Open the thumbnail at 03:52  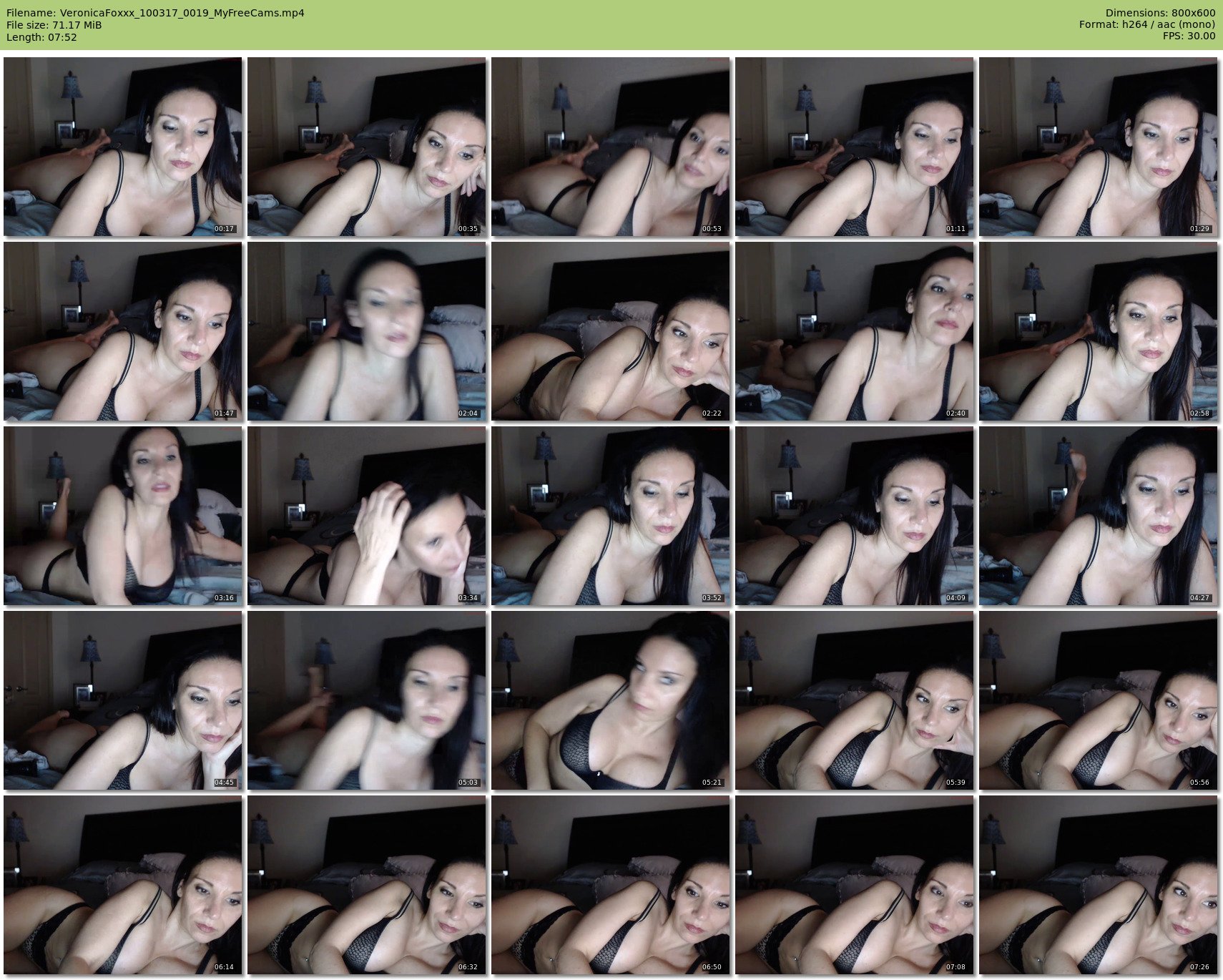point(611,516)
